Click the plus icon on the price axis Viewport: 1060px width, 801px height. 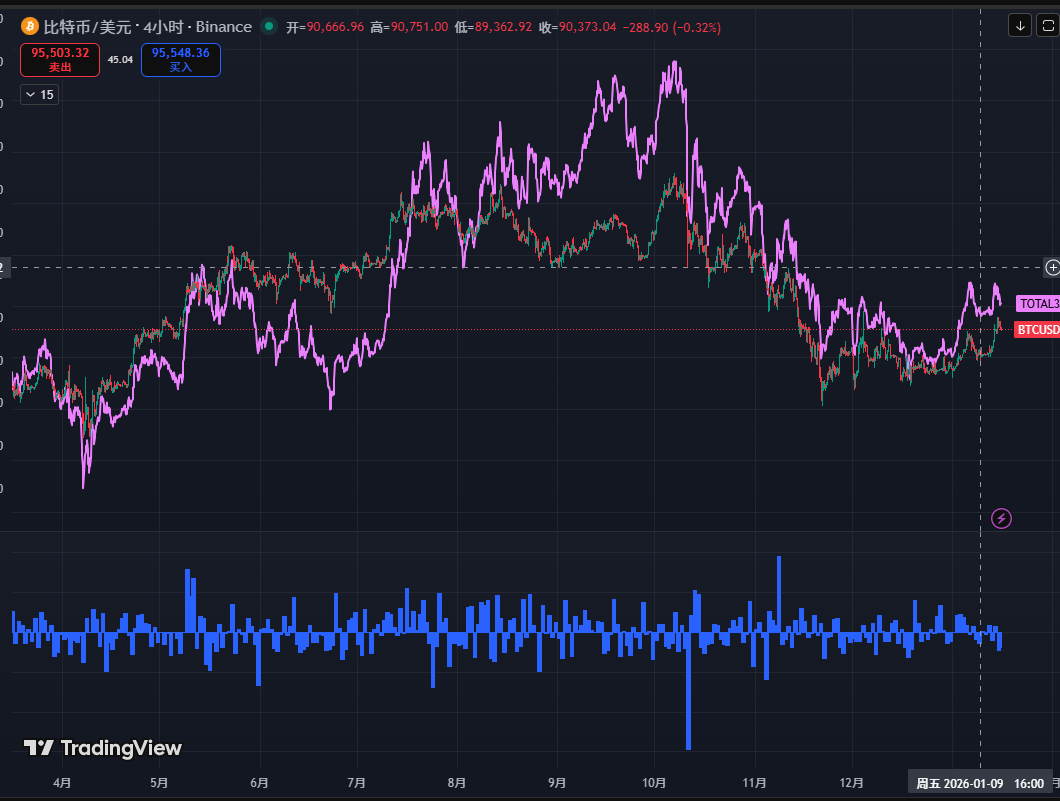tap(1052, 267)
